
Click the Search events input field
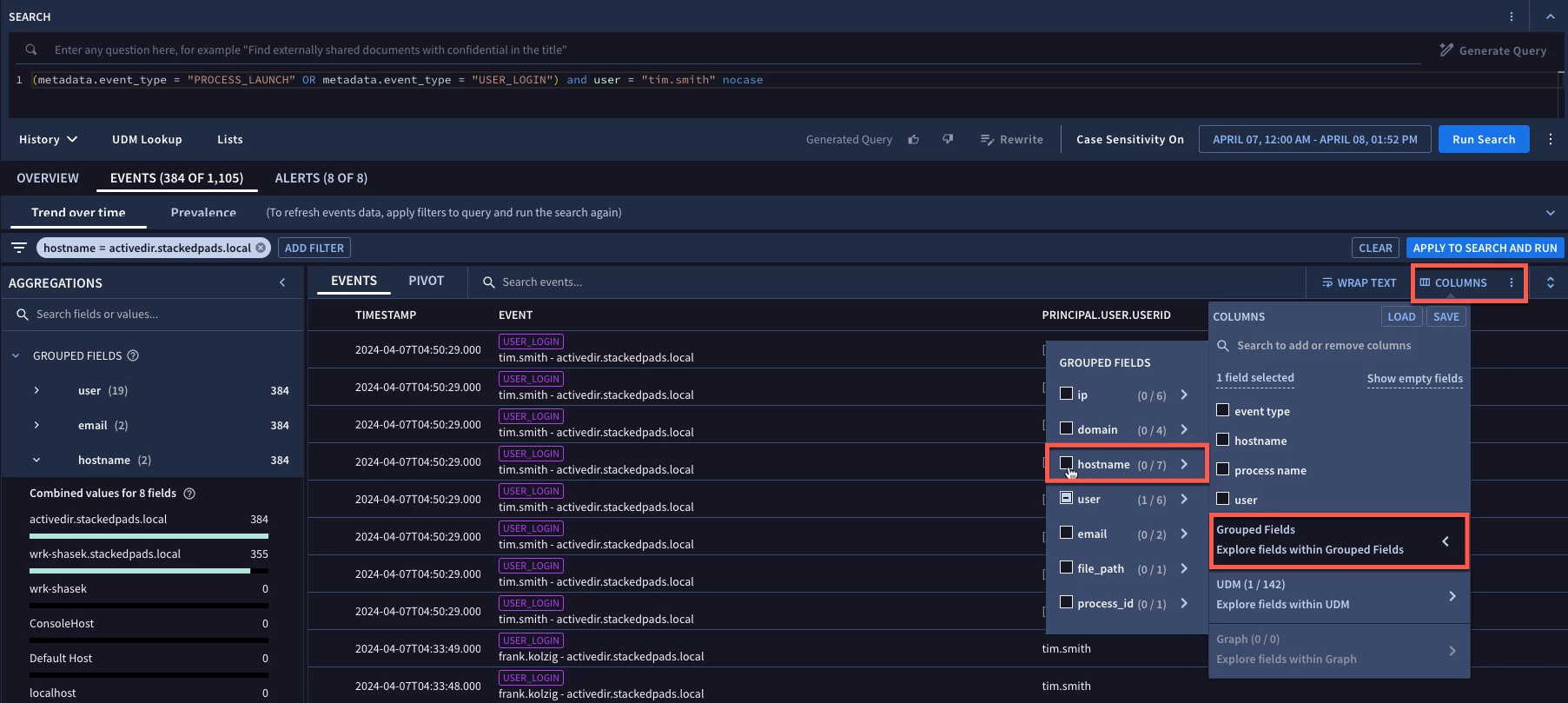886,282
